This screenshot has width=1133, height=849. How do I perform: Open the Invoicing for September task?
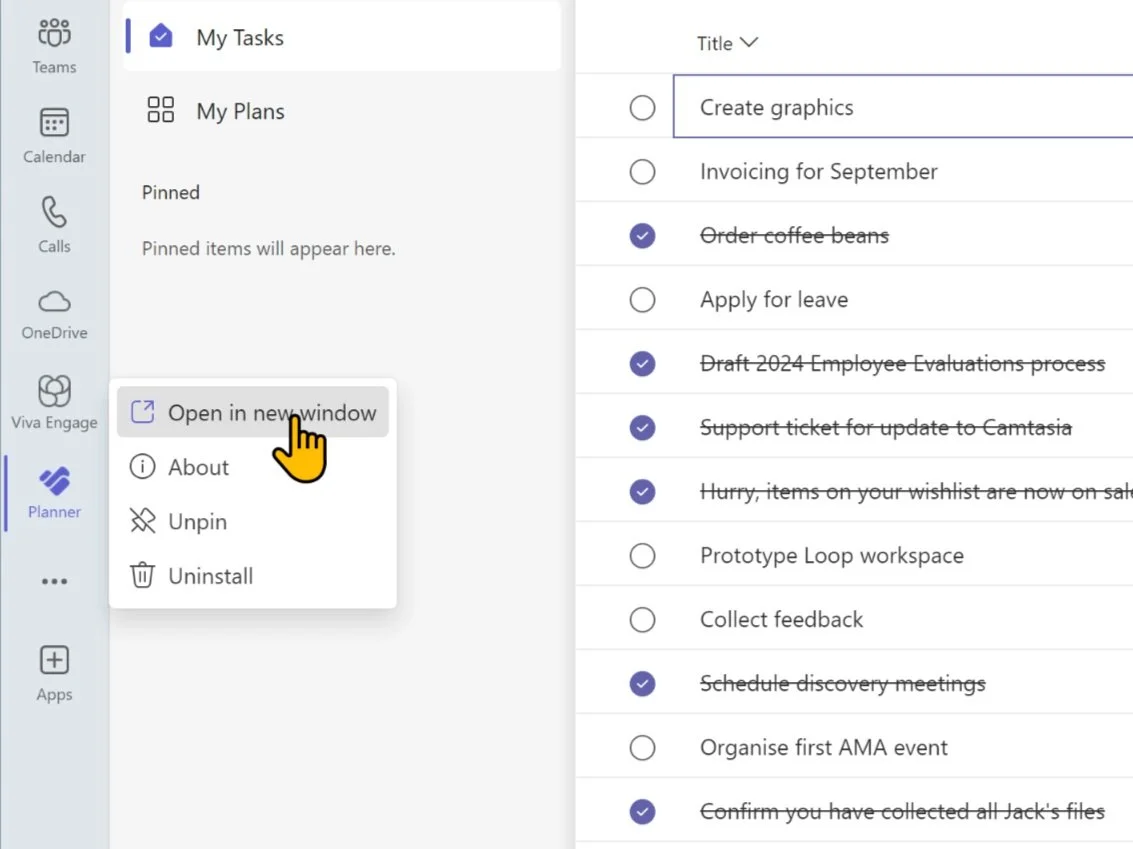819,172
